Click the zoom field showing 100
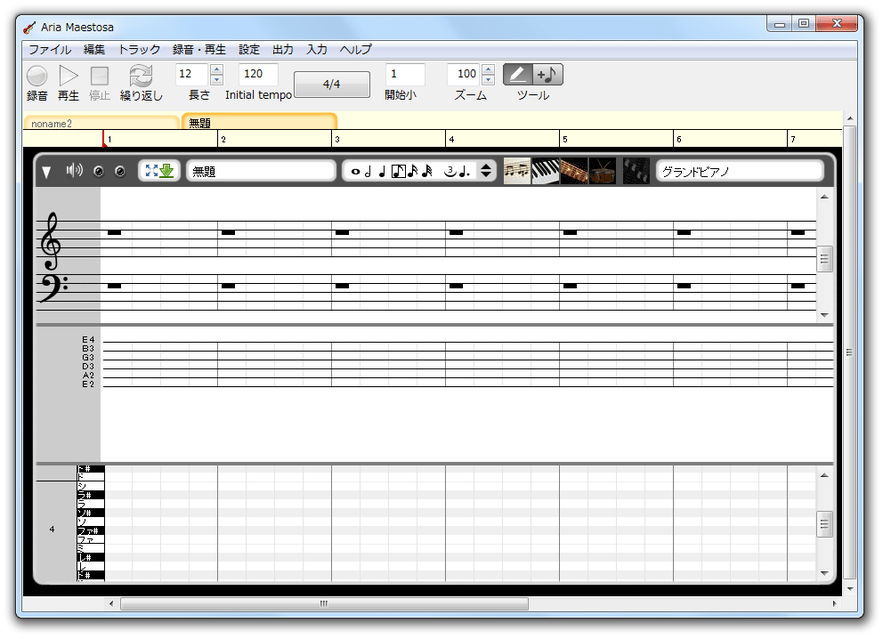This screenshot has height=639, width=883. [x=464, y=74]
